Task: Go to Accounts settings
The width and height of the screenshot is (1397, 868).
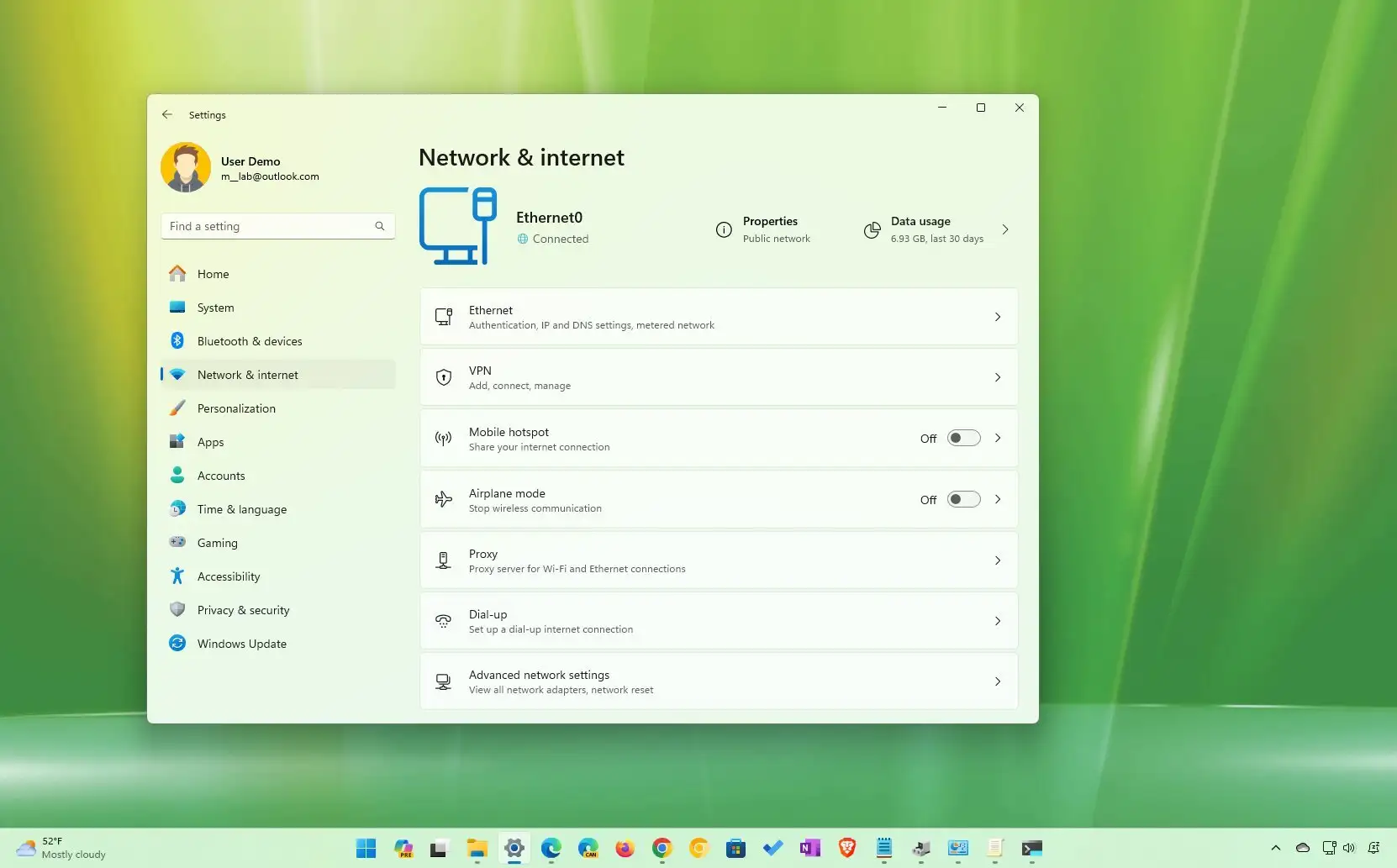Action: tap(277, 476)
